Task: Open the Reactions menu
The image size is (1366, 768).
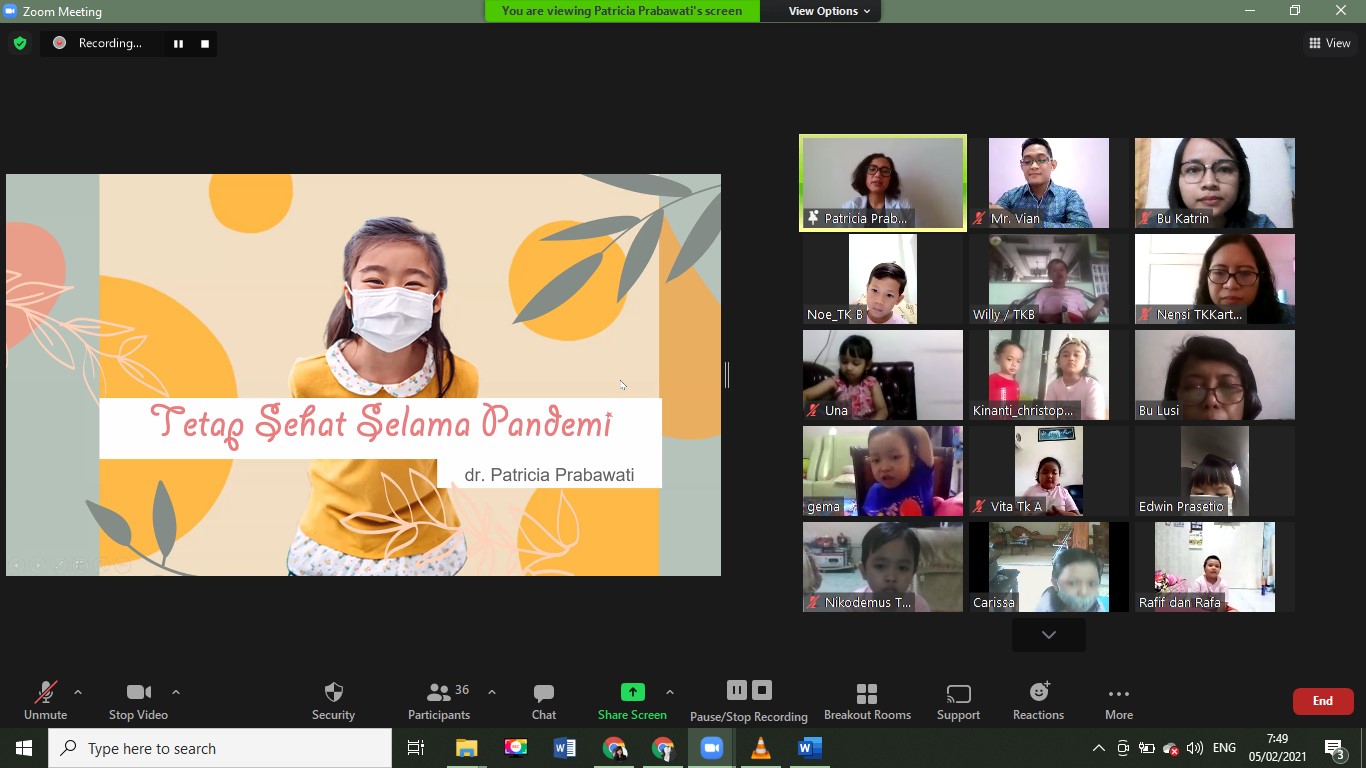Action: pos(1038,701)
